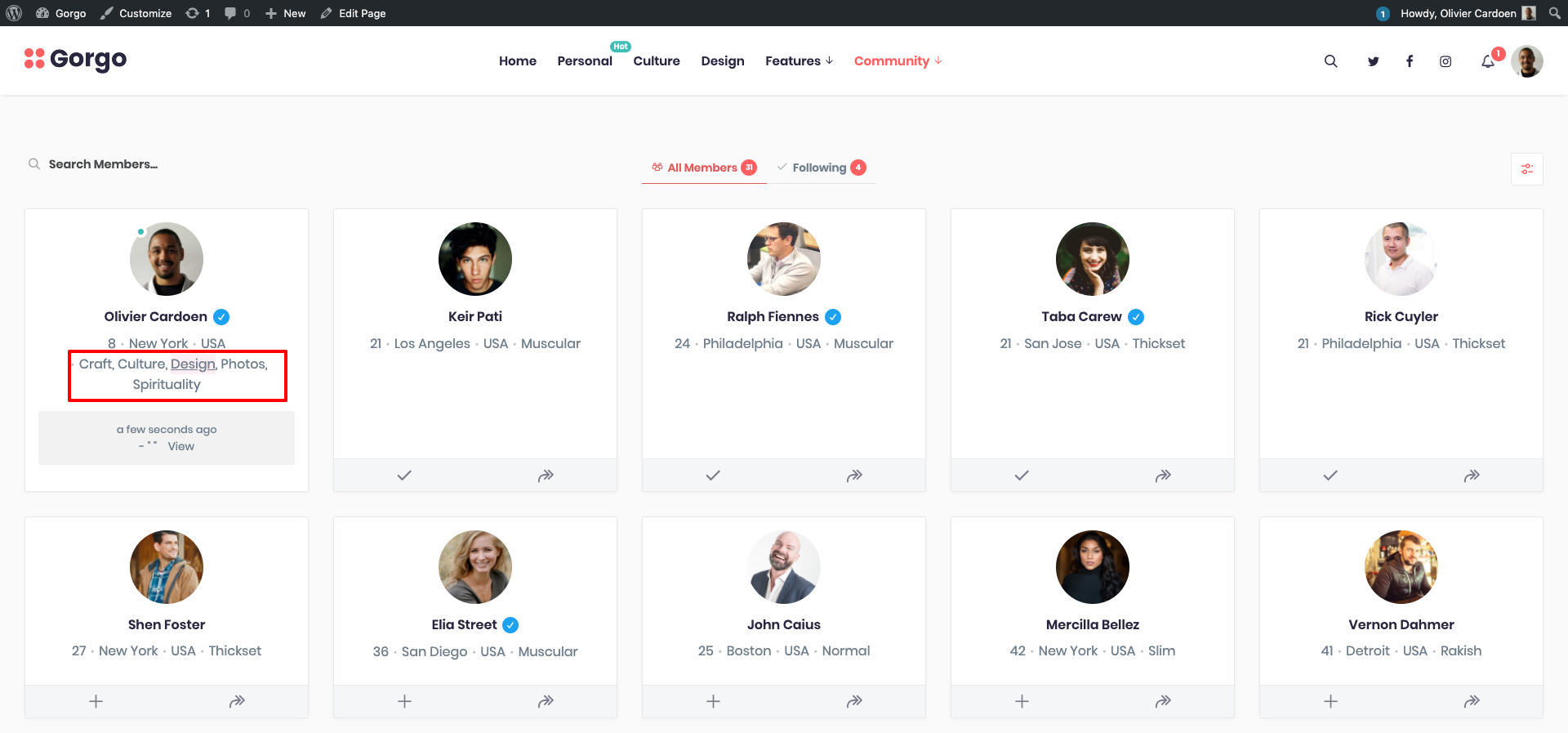Open the user avatar menu in header
Viewport: 1568px width, 733px height.
coord(1526,61)
